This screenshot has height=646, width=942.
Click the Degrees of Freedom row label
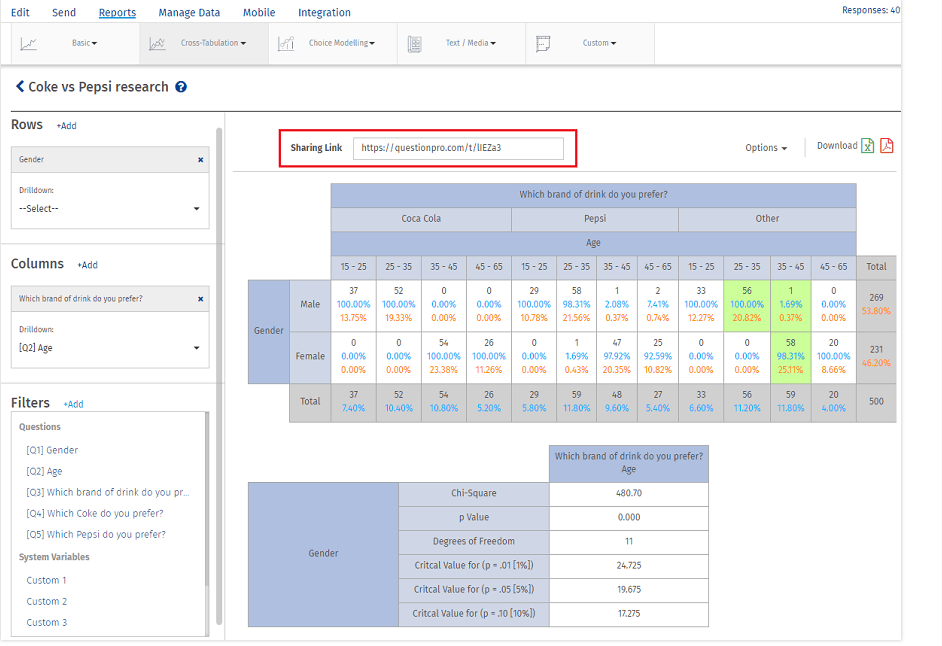click(x=474, y=541)
